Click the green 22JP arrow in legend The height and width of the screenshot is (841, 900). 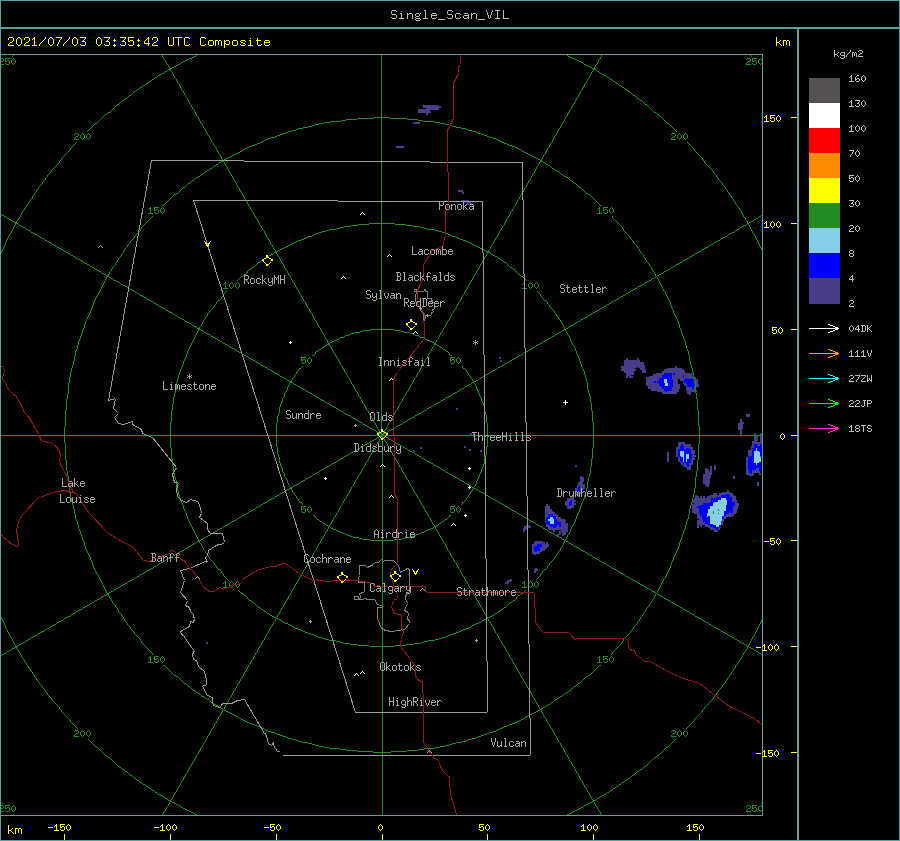(824, 404)
